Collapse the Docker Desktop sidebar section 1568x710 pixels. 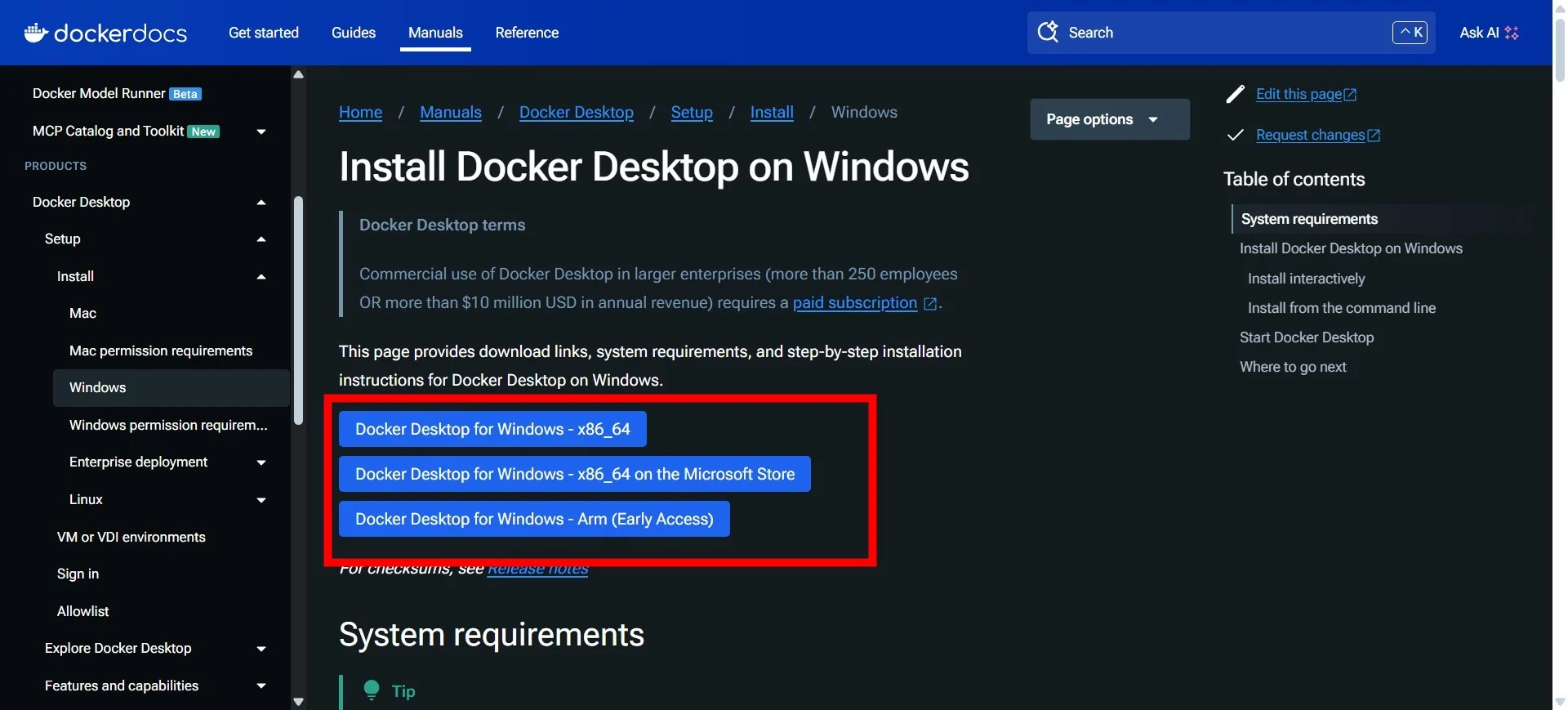click(x=261, y=203)
